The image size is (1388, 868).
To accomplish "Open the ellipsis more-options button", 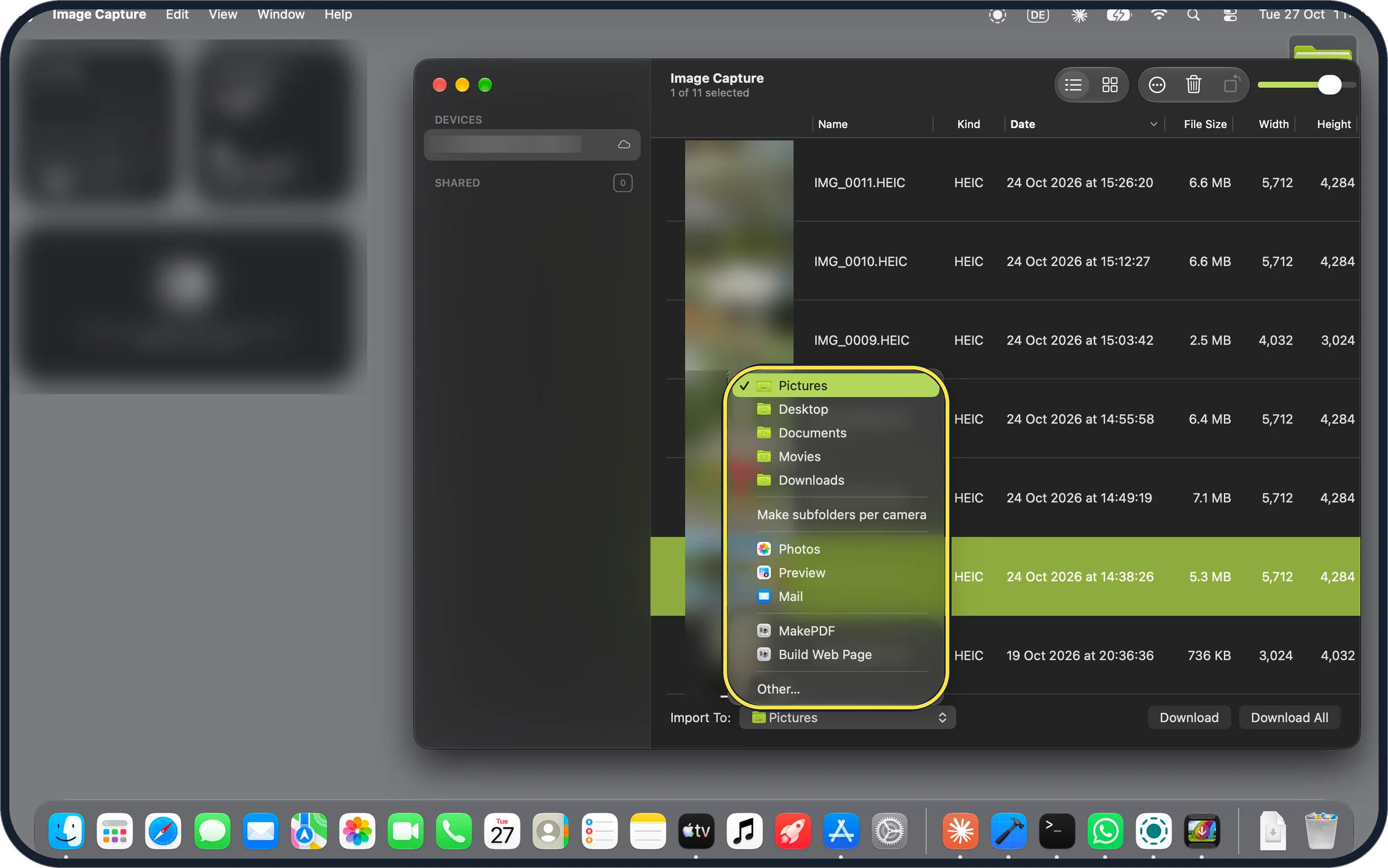I will 1156,85.
